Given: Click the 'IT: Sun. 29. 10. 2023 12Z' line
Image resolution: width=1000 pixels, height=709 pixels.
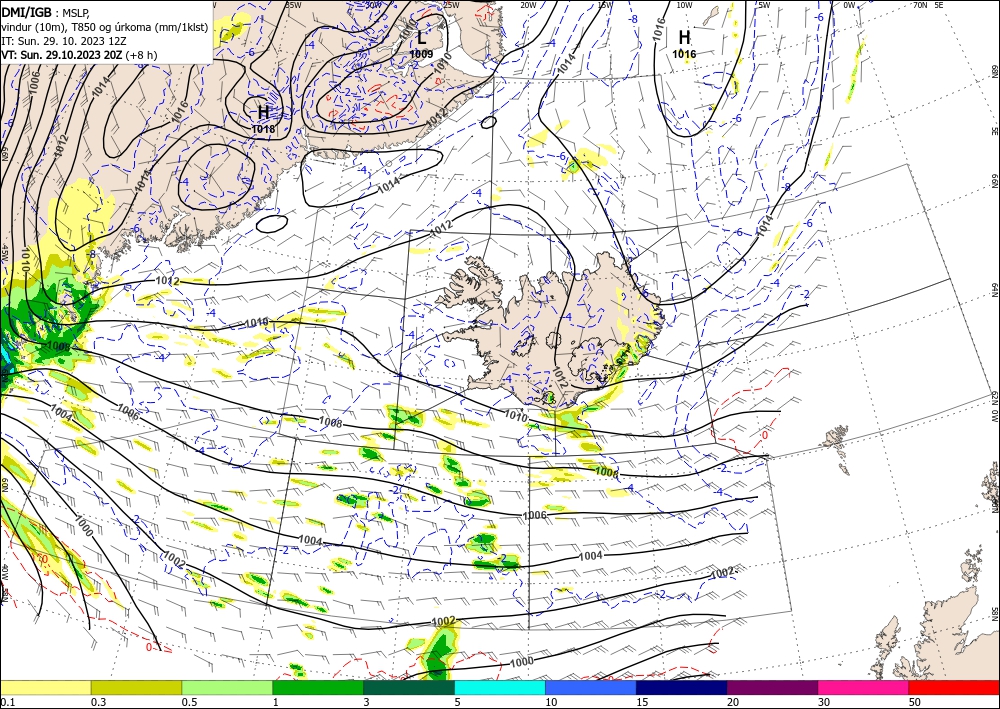Looking at the screenshot, I should pos(63,41).
